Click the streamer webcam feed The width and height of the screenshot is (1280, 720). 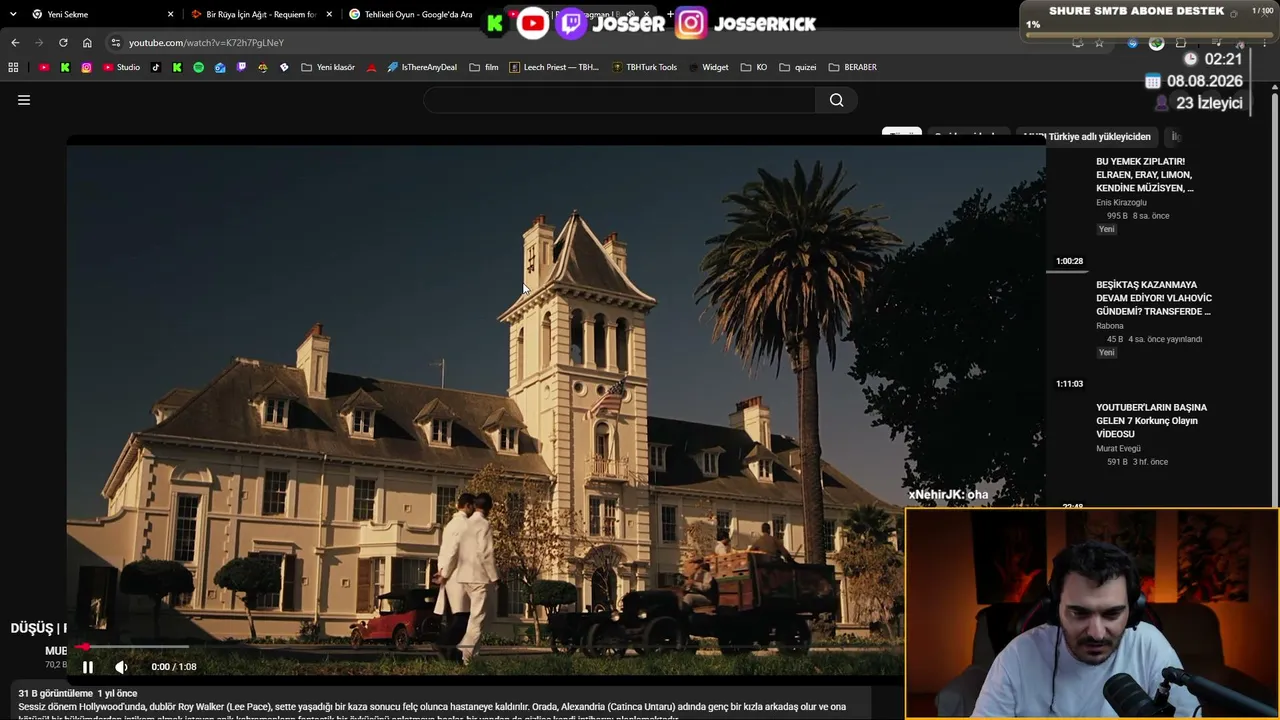click(x=1092, y=614)
